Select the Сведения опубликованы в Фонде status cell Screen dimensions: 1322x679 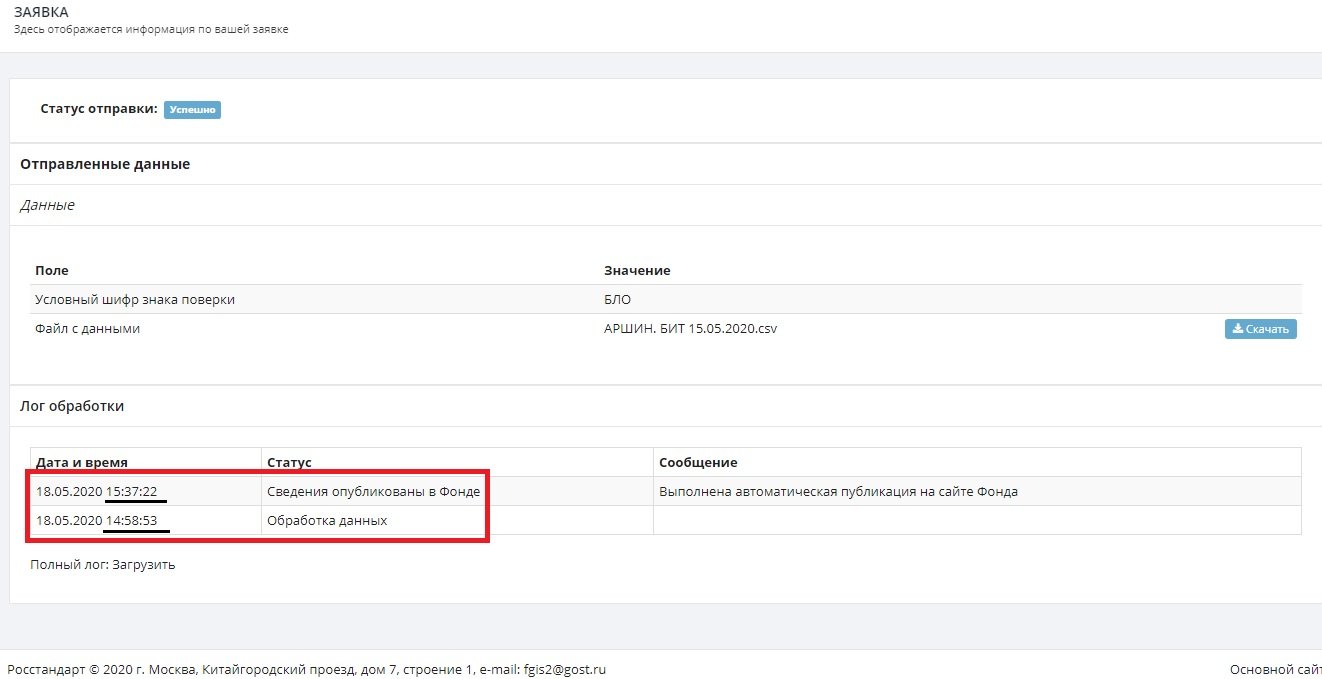373,491
